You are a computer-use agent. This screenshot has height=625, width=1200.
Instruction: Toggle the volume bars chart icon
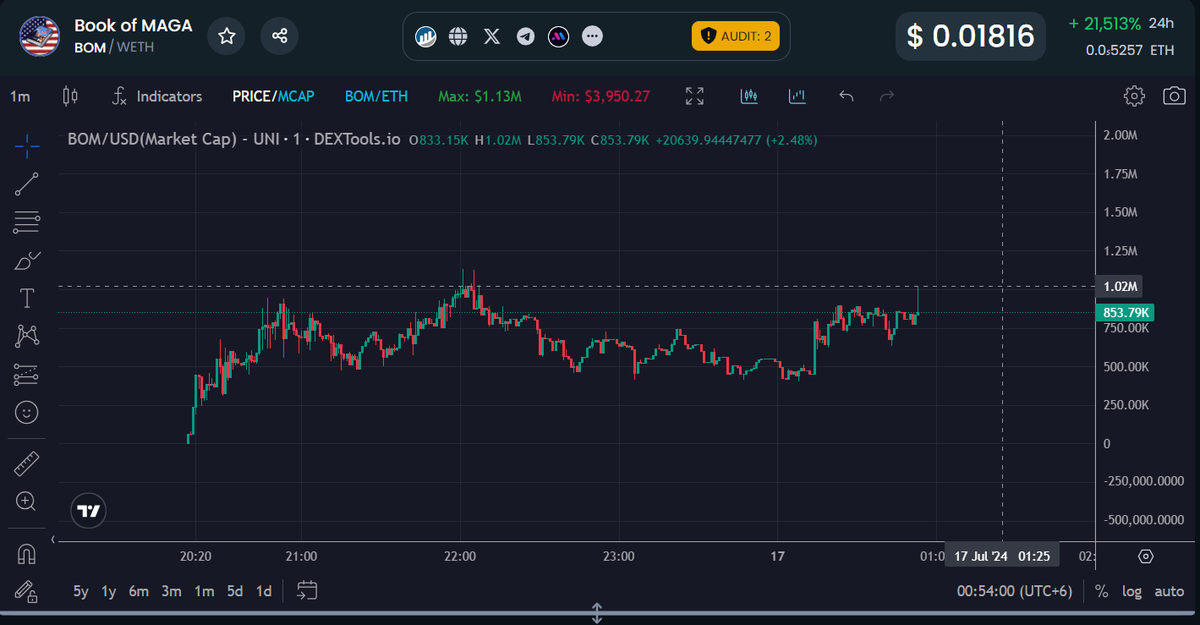(797, 97)
